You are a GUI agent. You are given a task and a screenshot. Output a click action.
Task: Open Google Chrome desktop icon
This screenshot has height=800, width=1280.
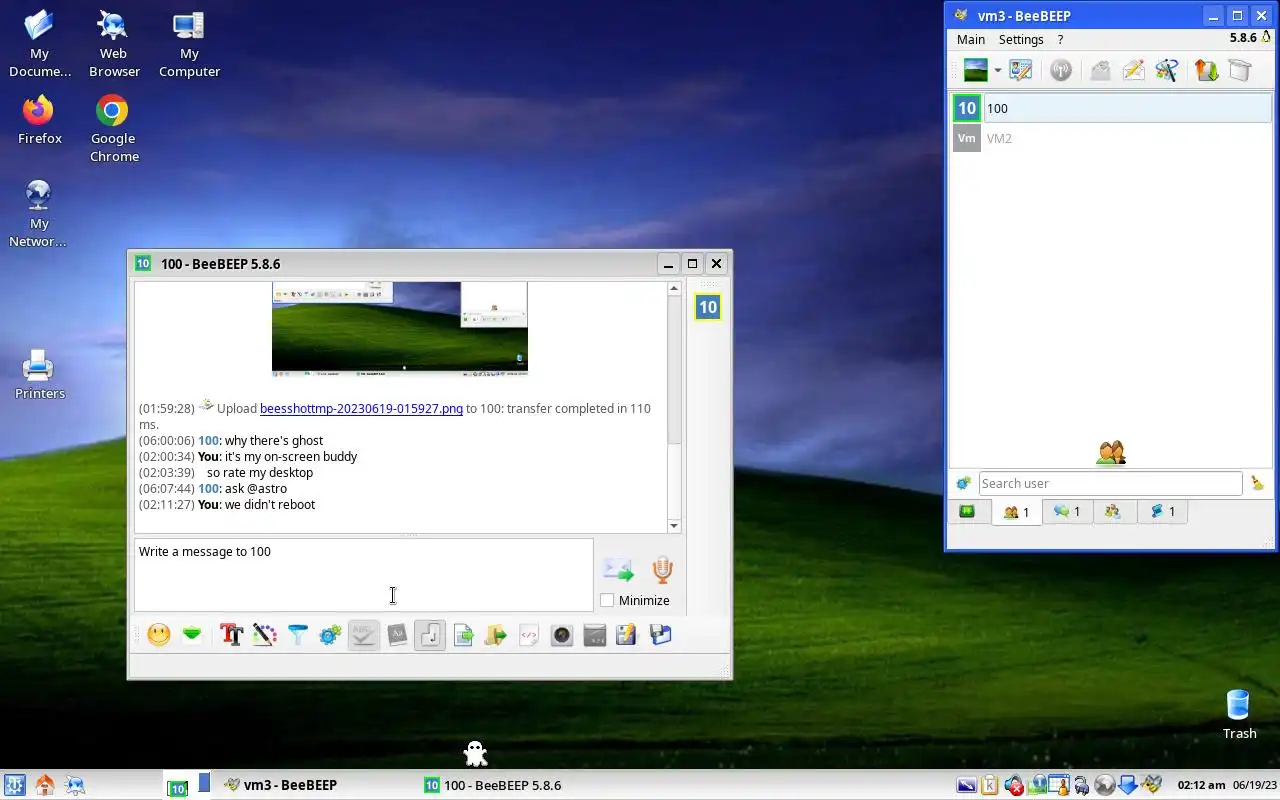[114, 129]
